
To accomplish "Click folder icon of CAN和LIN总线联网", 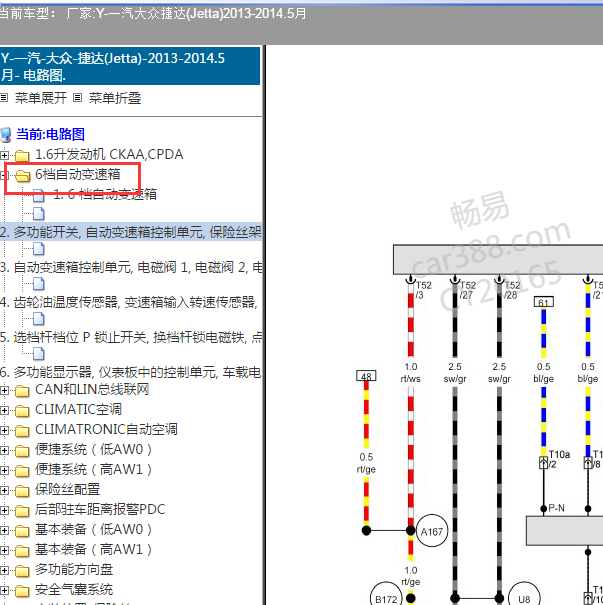I will coord(22,391).
